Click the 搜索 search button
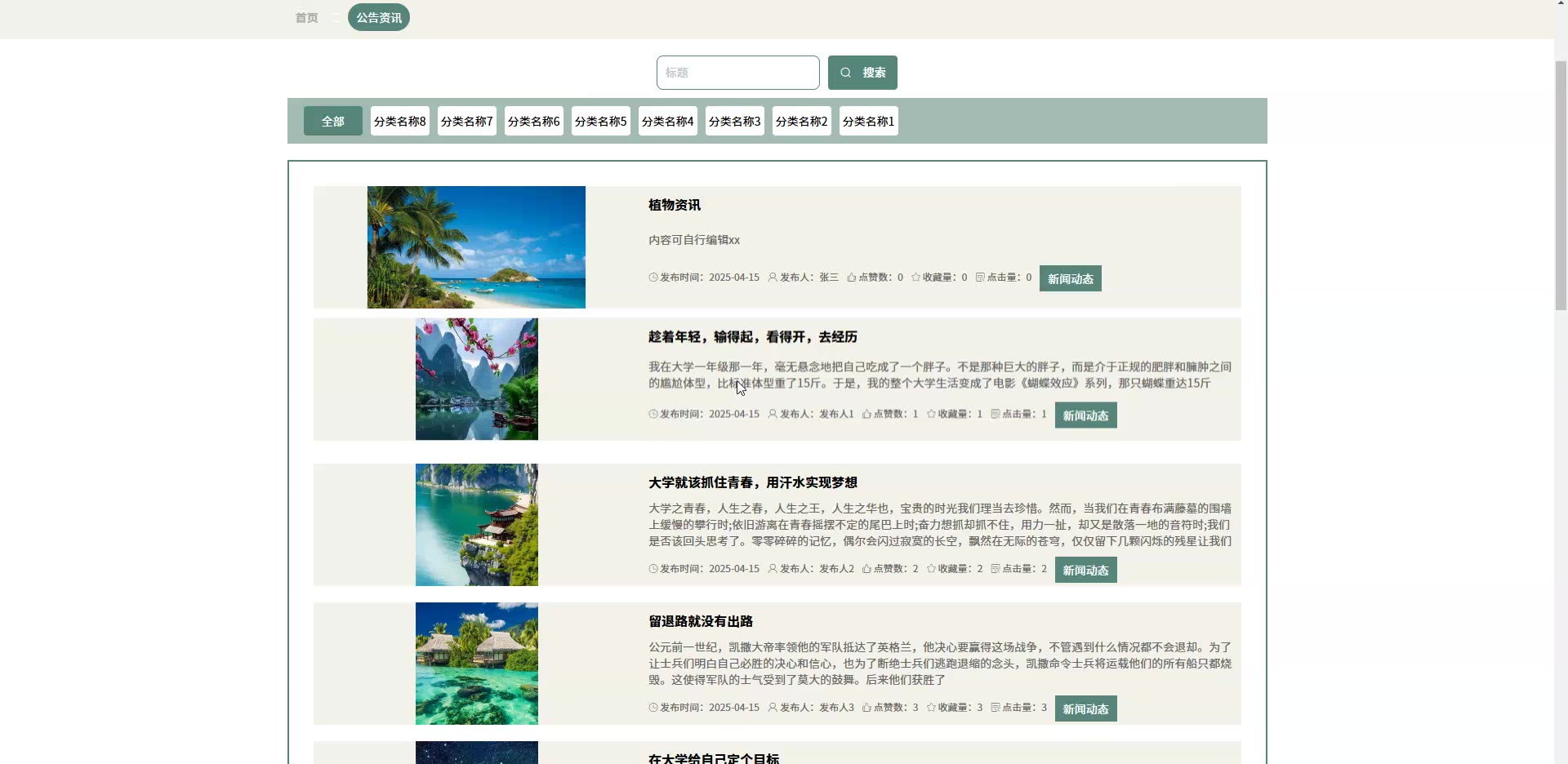The image size is (1568, 764). 862,73
